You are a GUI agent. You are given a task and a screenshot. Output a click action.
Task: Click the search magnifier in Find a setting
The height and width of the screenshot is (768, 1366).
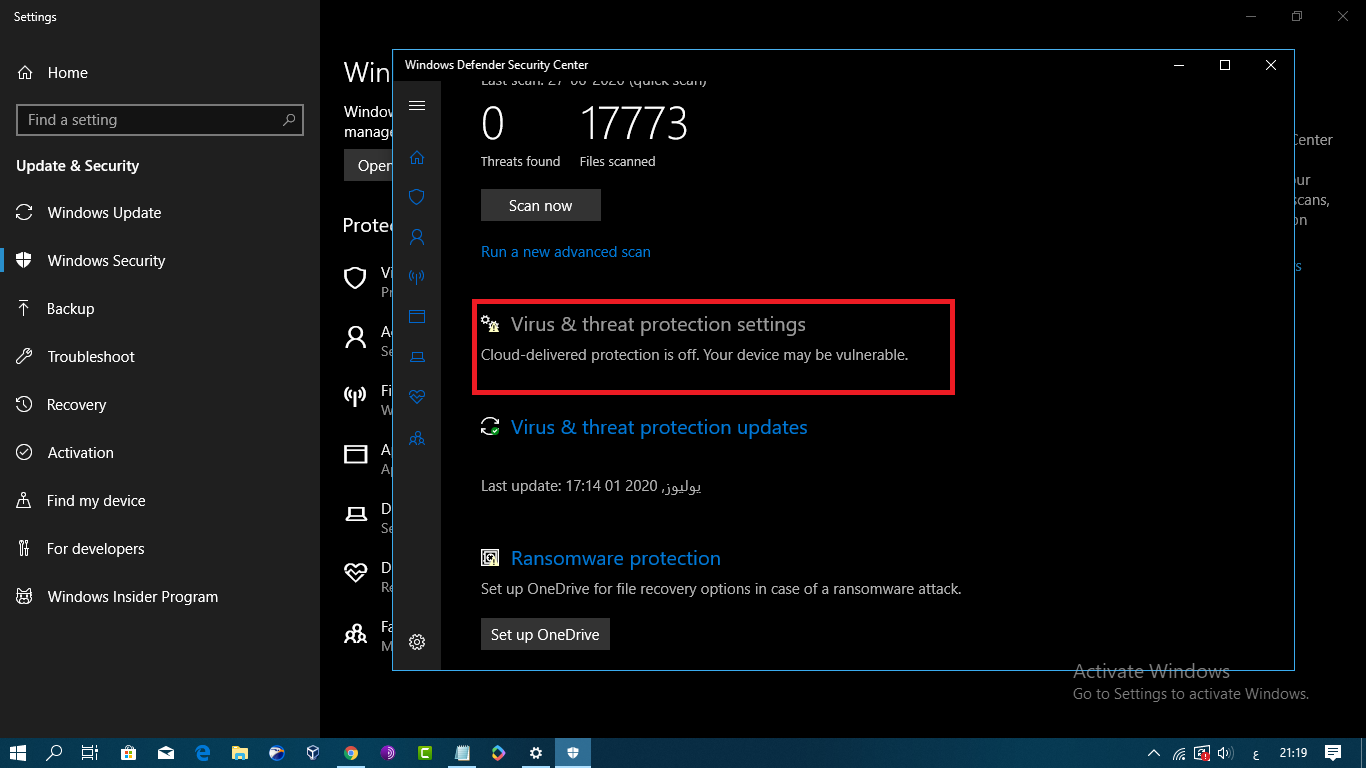(289, 120)
